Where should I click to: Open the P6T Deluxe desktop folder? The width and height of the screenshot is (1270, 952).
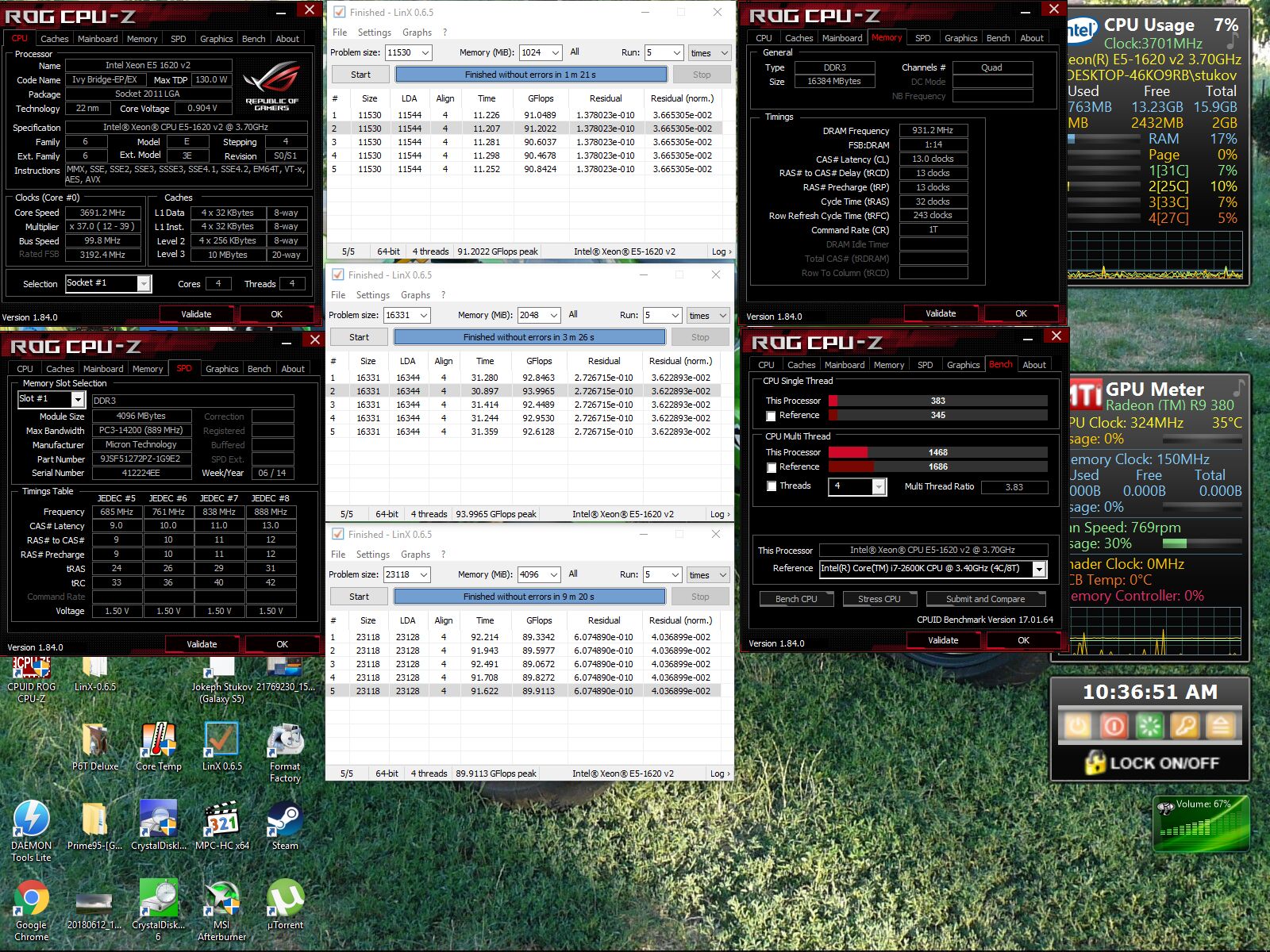94,747
